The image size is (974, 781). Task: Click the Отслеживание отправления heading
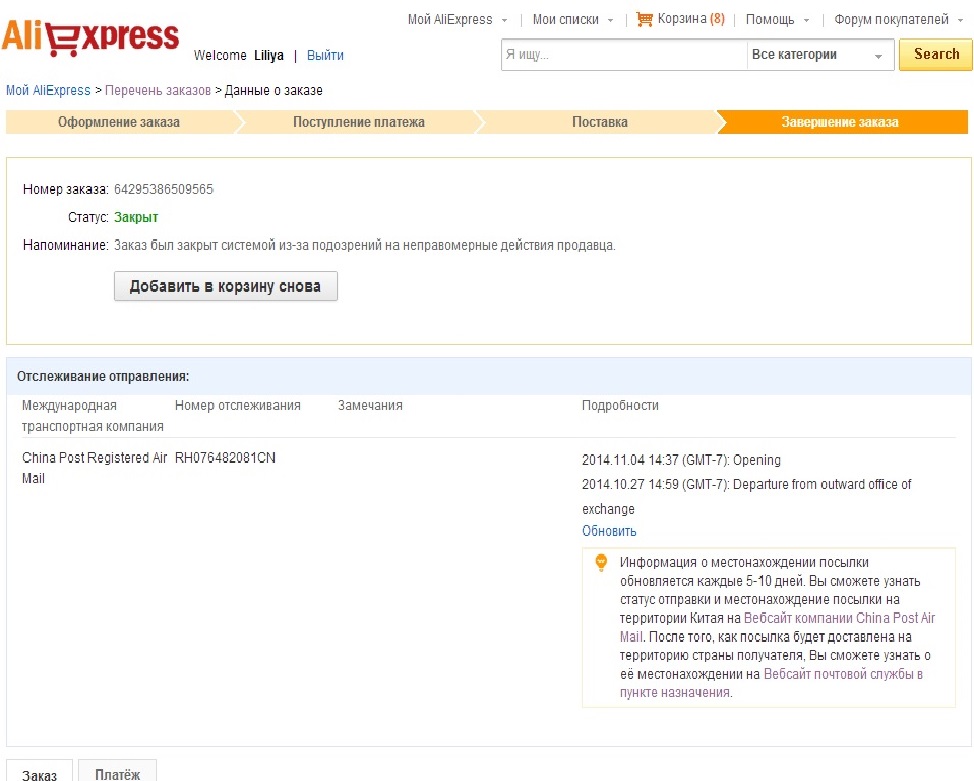click(x=103, y=377)
